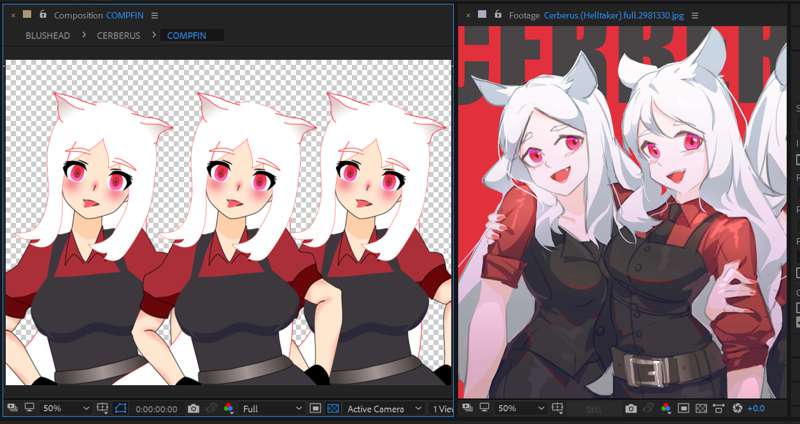Open the Composition 50% magnification dropdown

tap(62, 409)
